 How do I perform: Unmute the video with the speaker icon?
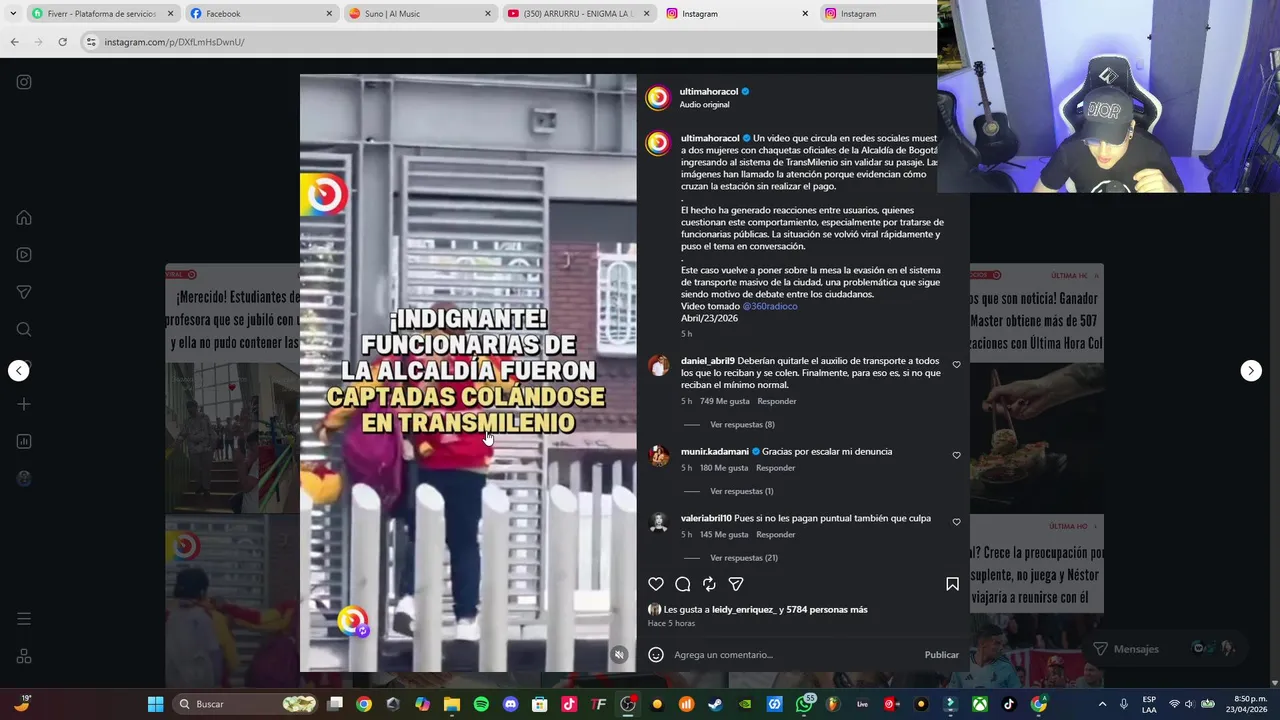[619, 655]
